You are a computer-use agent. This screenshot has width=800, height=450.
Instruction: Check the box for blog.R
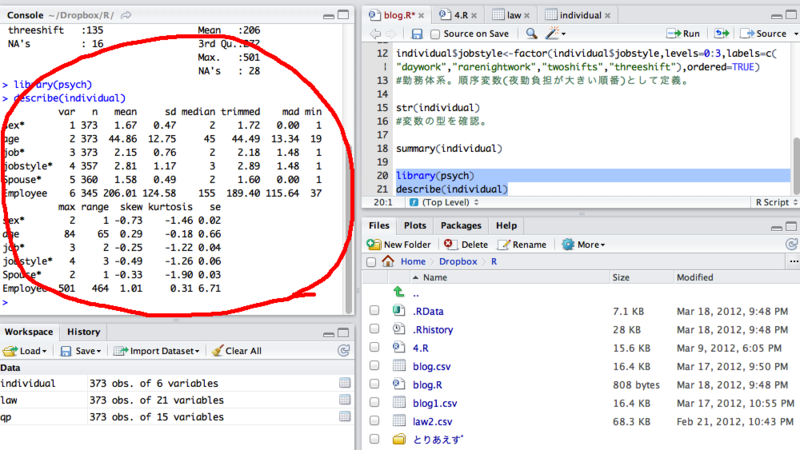374,384
